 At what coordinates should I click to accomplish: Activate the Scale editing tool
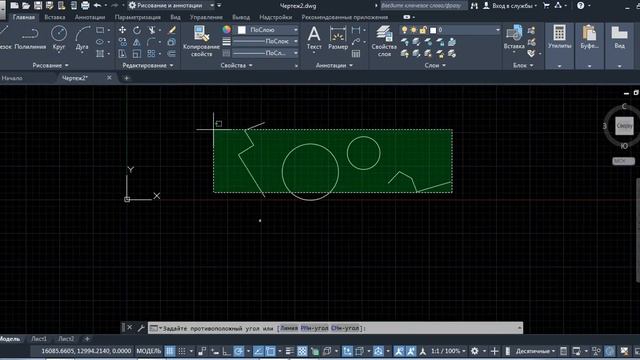click(x=137, y=54)
